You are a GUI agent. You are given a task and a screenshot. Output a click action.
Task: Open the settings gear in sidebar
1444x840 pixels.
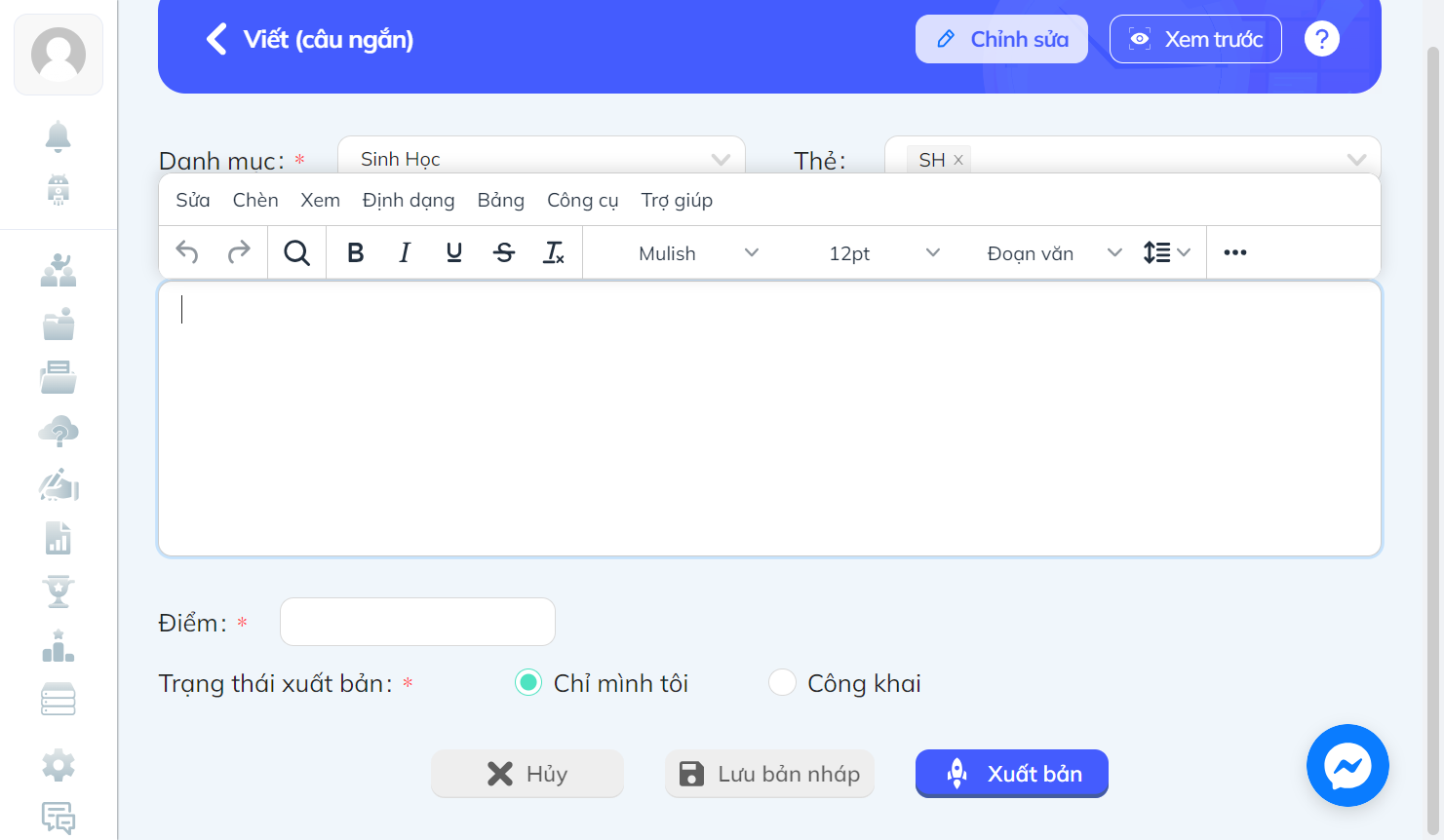59,765
